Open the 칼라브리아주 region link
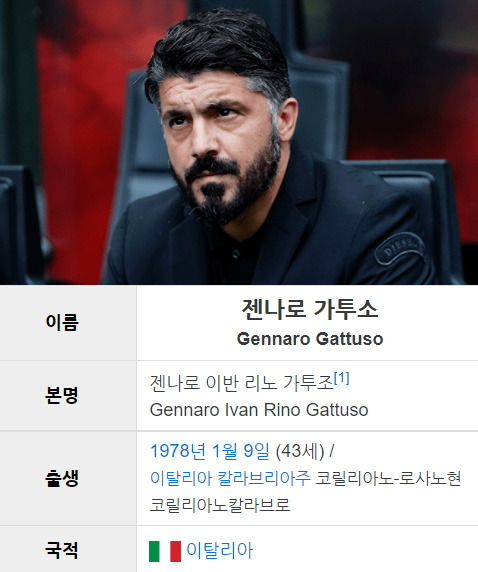This screenshot has height=572, width=478. pyautogui.click(x=264, y=478)
